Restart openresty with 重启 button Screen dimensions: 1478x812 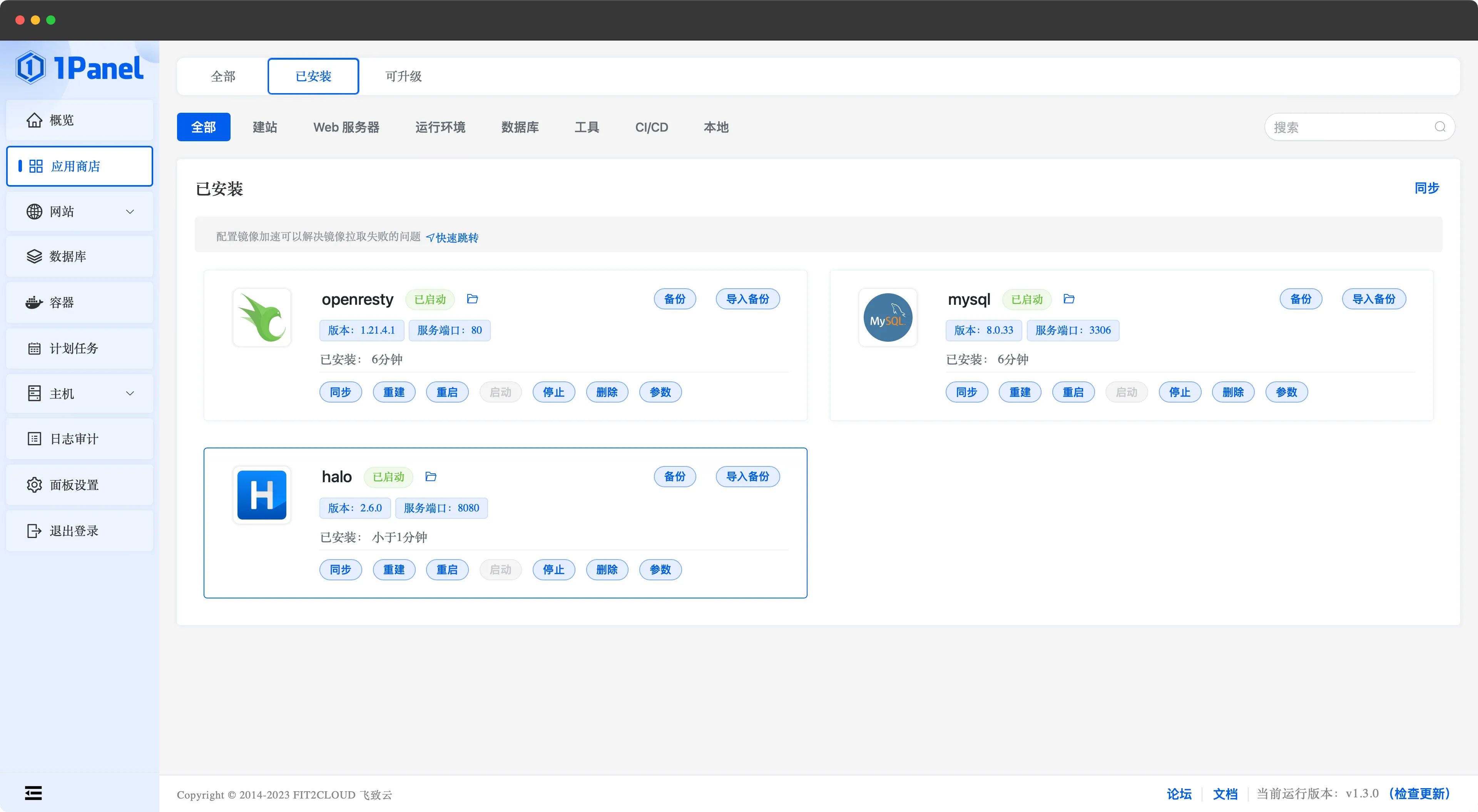tap(448, 392)
